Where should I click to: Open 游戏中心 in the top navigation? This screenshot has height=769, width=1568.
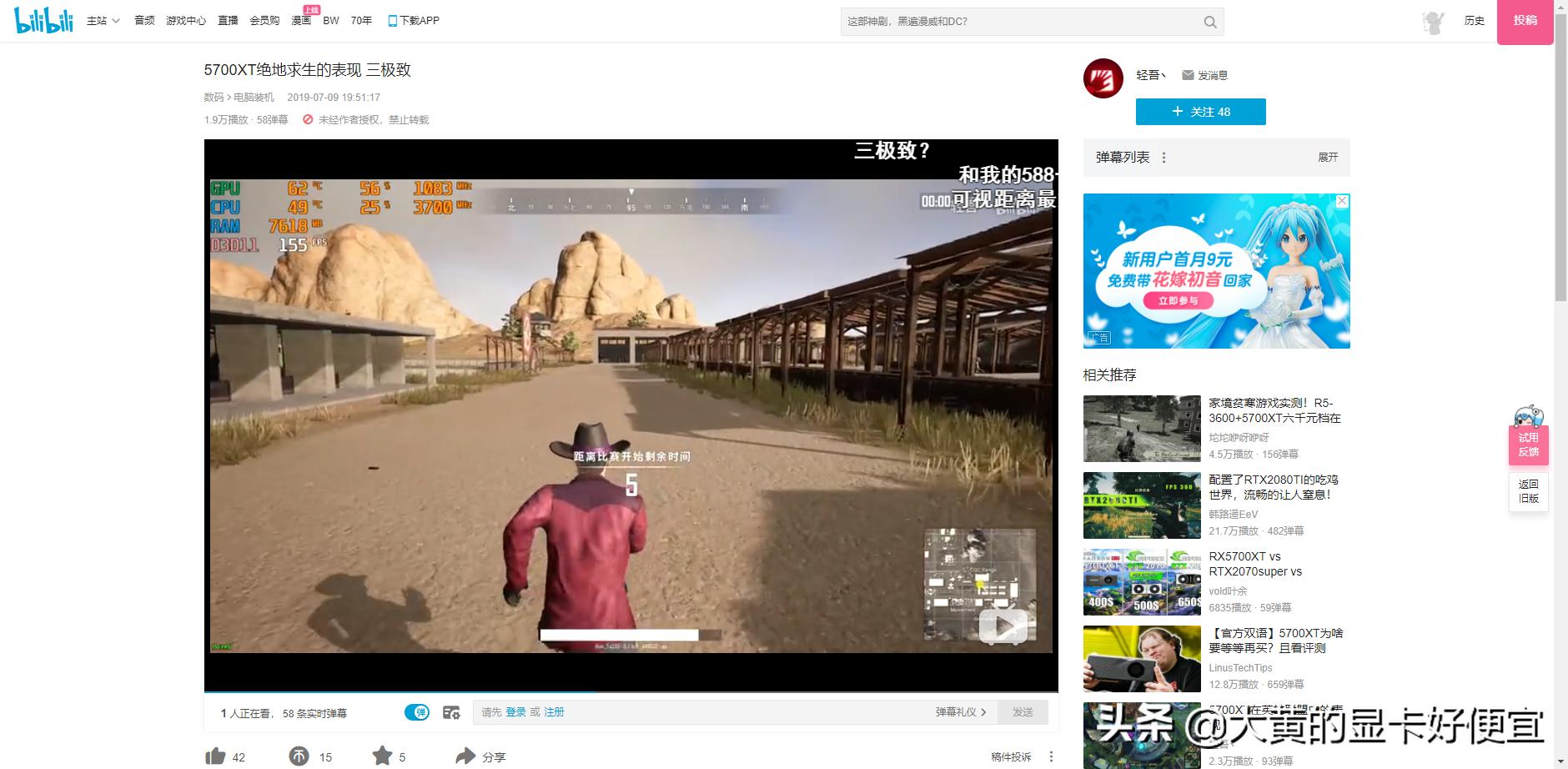[186, 21]
